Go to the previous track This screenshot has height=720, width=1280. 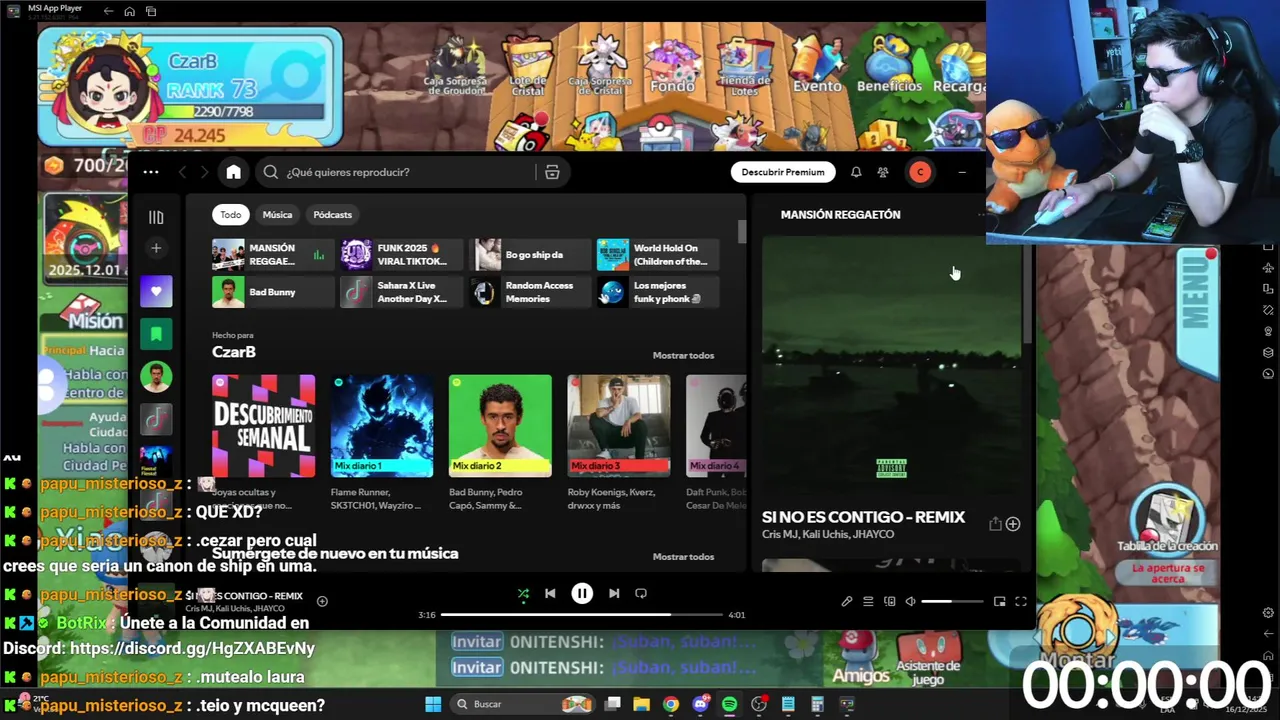point(550,593)
